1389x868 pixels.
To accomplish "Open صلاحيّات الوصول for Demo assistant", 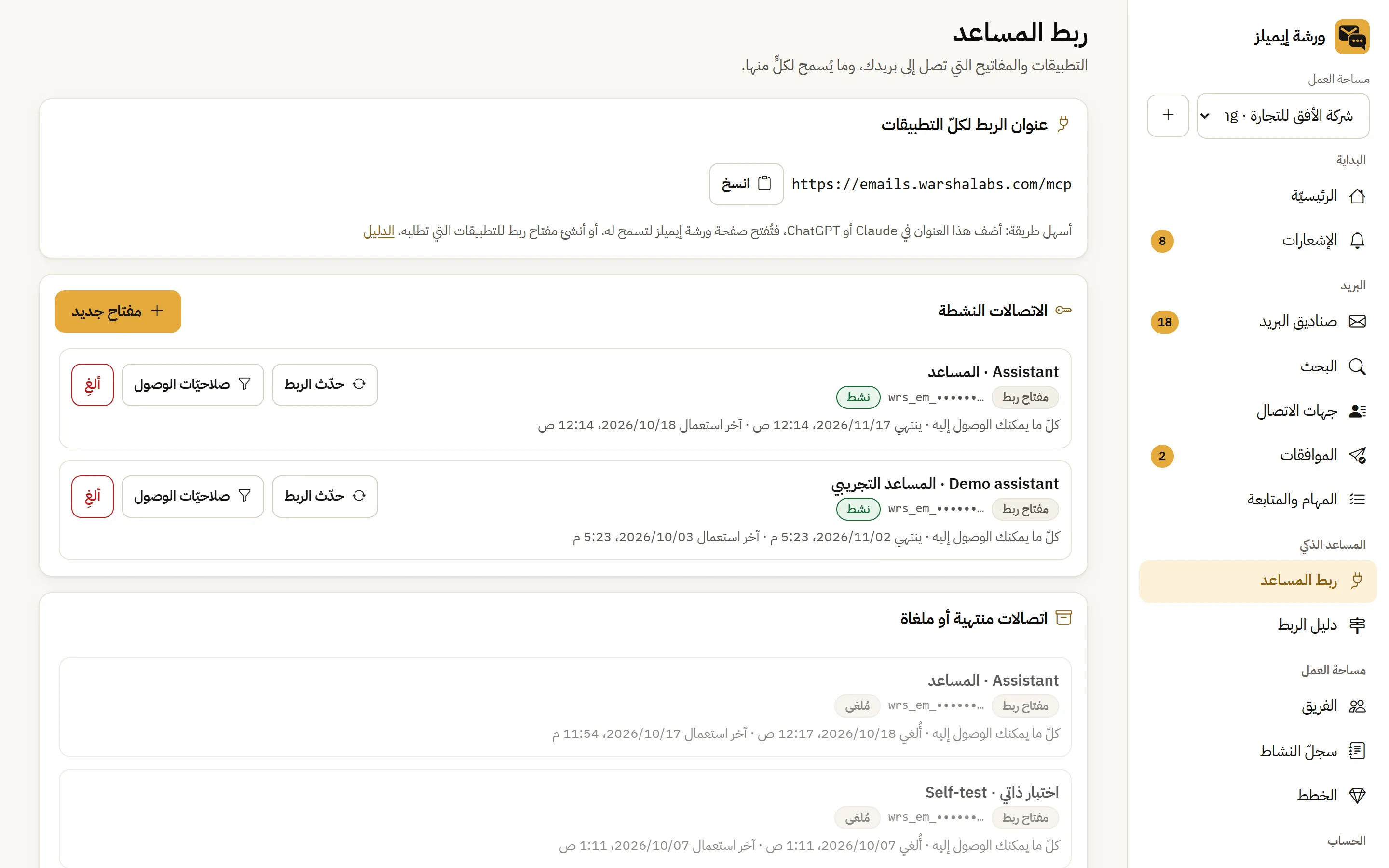I will point(193,497).
